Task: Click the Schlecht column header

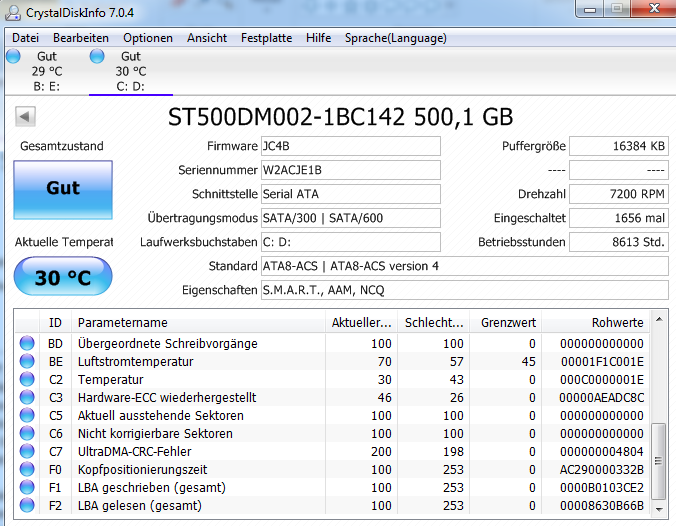Action: pyautogui.click(x=434, y=322)
